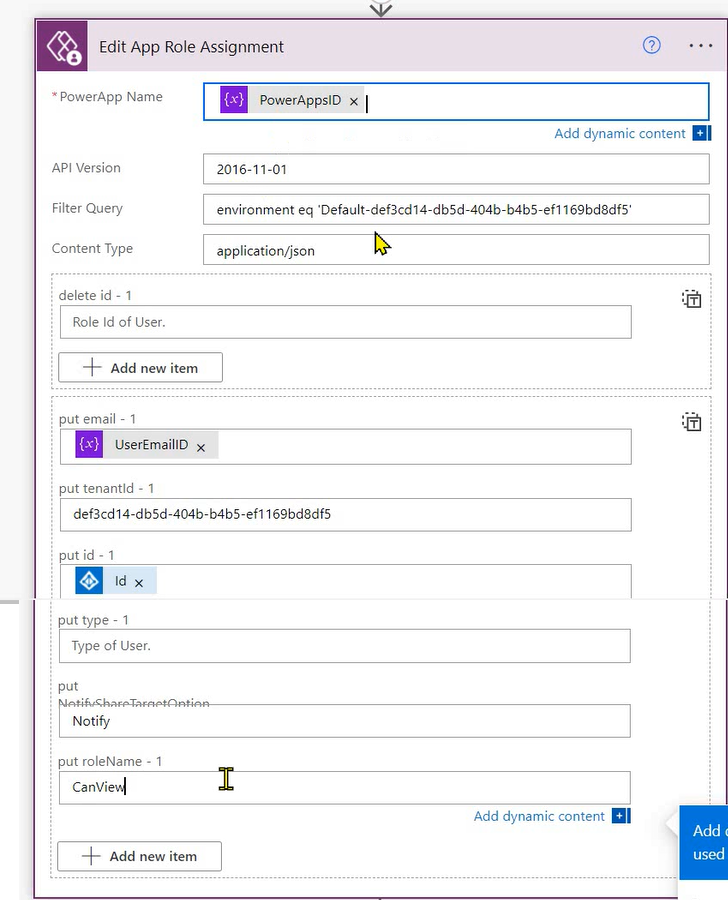Click Add new item at the bottom
The width and height of the screenshot is (728, 900).
140,856
